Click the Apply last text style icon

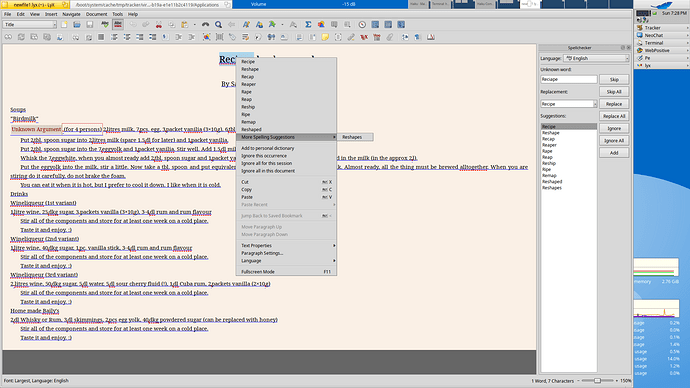click(x=272, y=25)
